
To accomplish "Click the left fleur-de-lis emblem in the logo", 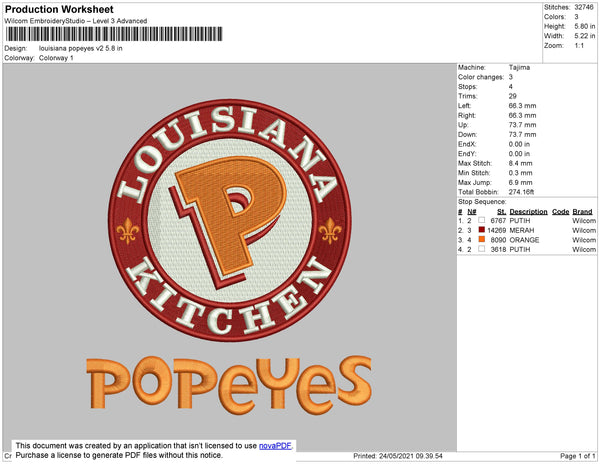I will [x=128, y=231].
